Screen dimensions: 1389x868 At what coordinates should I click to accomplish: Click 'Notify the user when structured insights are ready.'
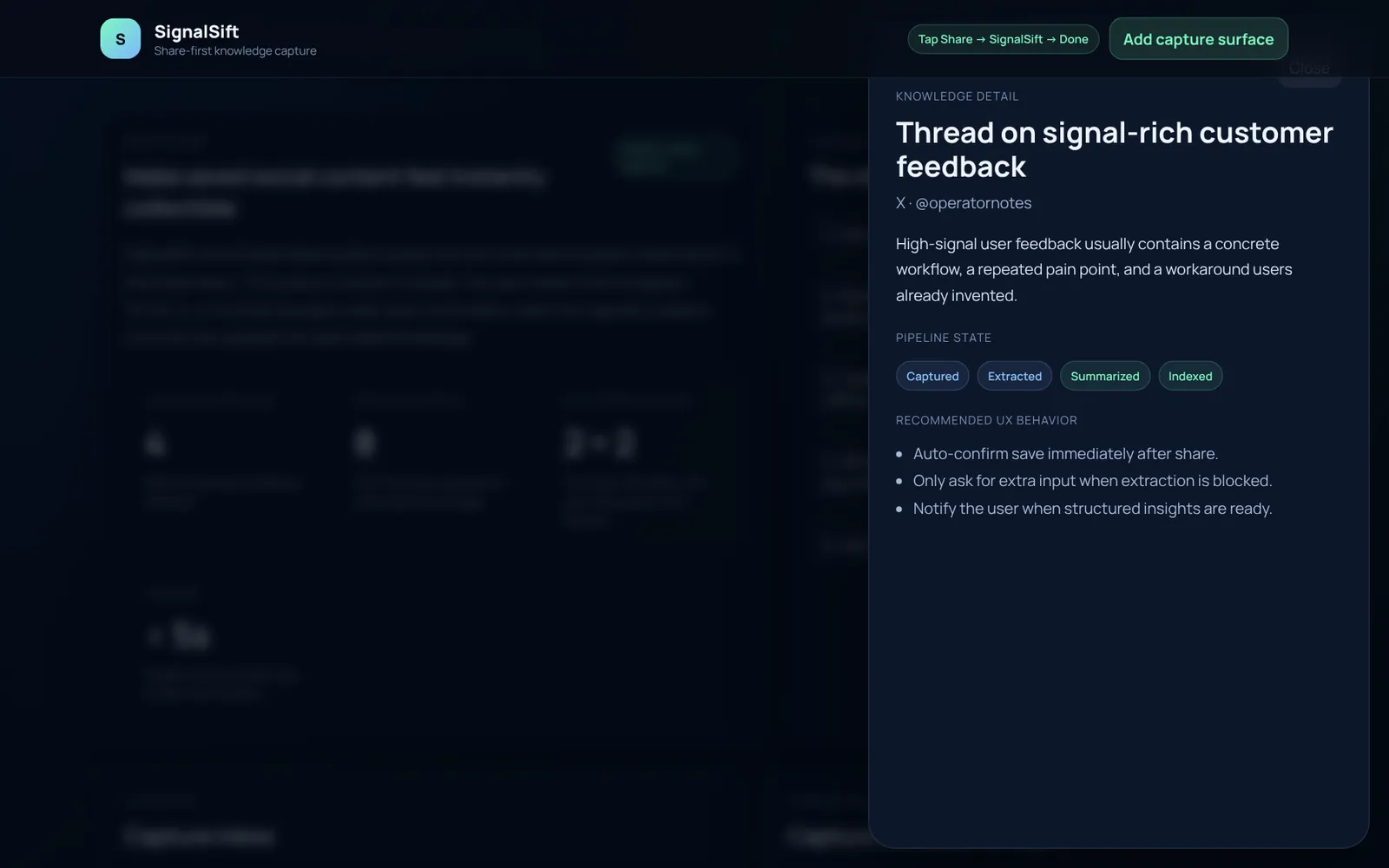[x=1092, y=509]
